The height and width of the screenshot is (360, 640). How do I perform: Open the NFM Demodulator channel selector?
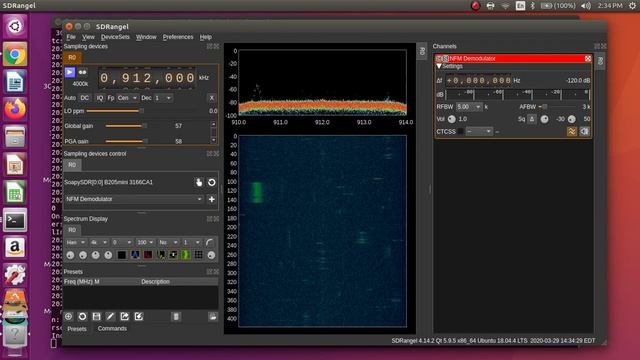point(134,199)
